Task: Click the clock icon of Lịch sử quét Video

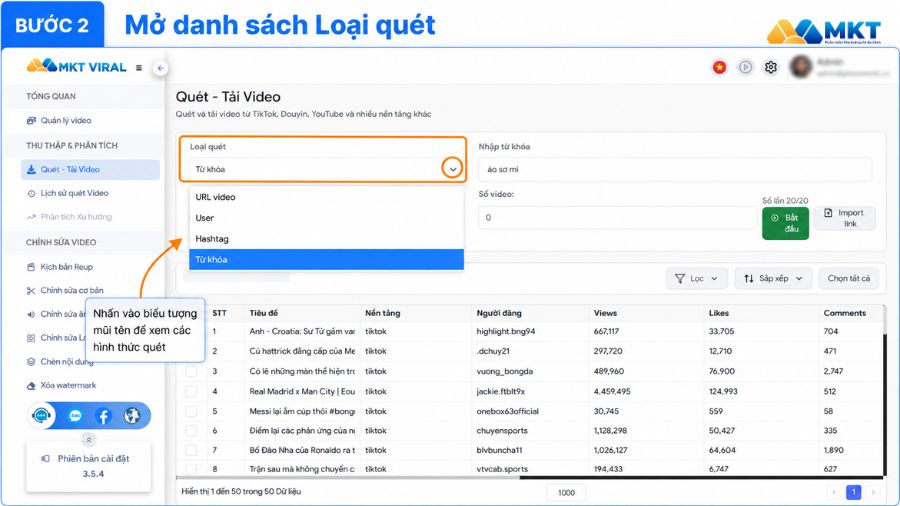Action: (x=31, y=193)
